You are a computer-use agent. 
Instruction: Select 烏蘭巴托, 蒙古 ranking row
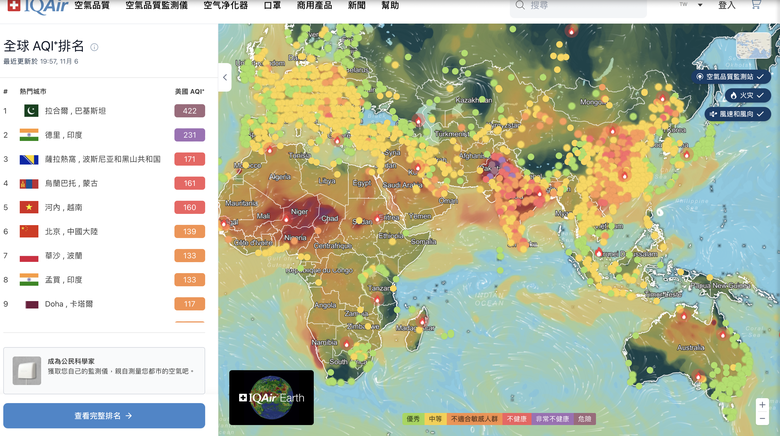point(104,183)
